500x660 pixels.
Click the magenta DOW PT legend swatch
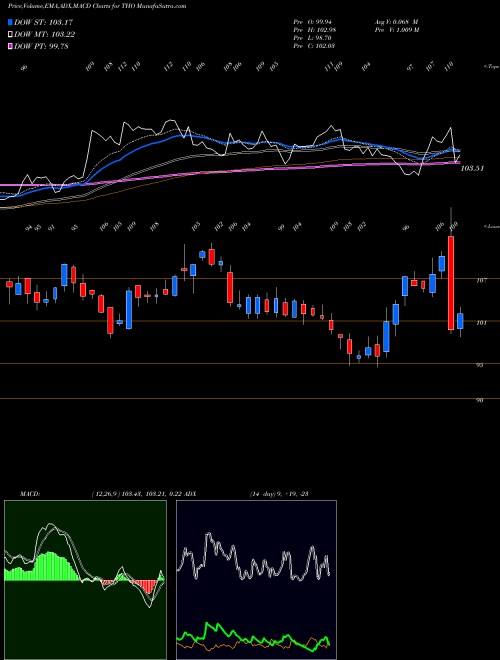pyautogui.click(x=10, y=46)
